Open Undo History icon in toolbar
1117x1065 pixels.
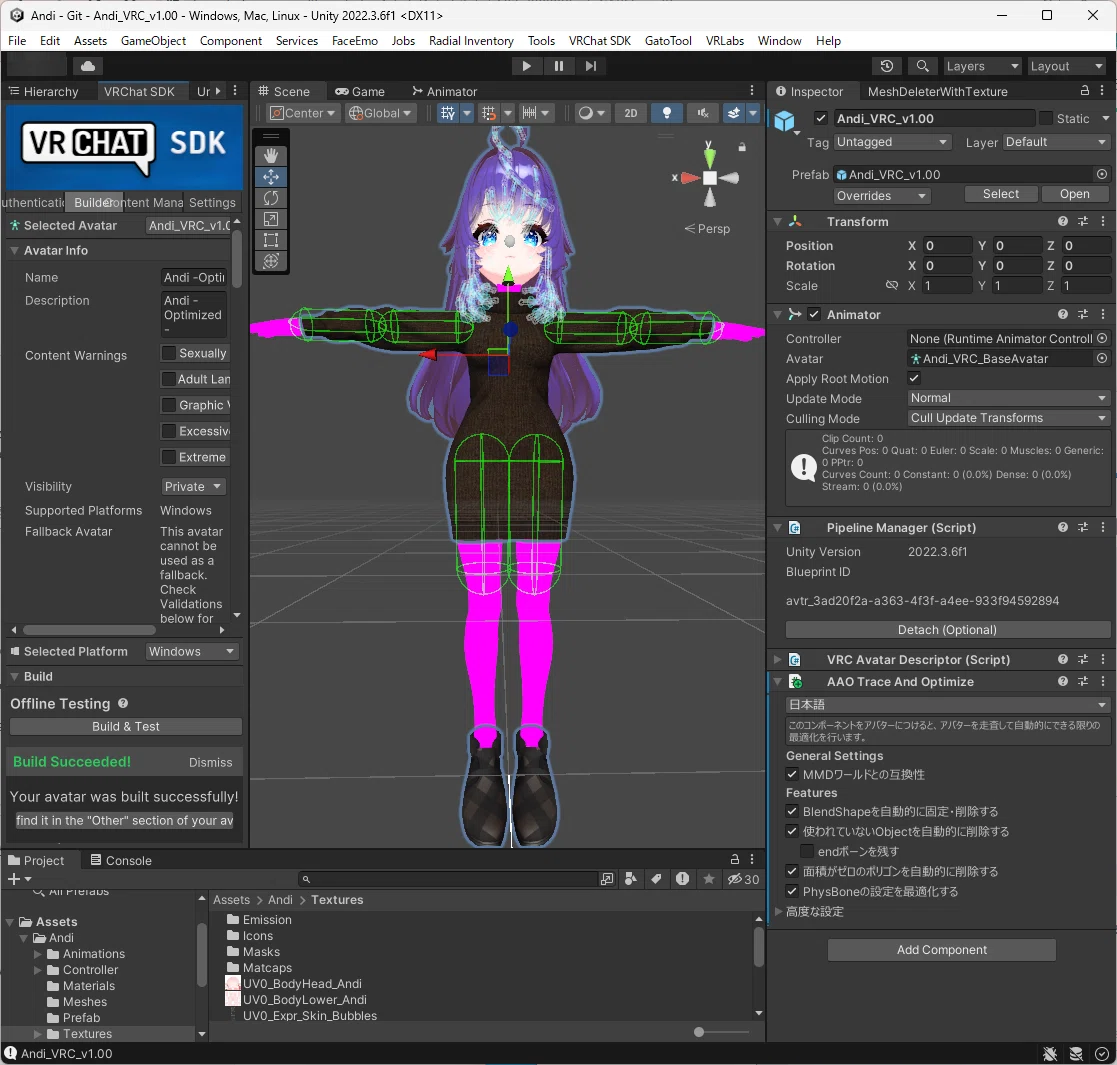(887, 66)
